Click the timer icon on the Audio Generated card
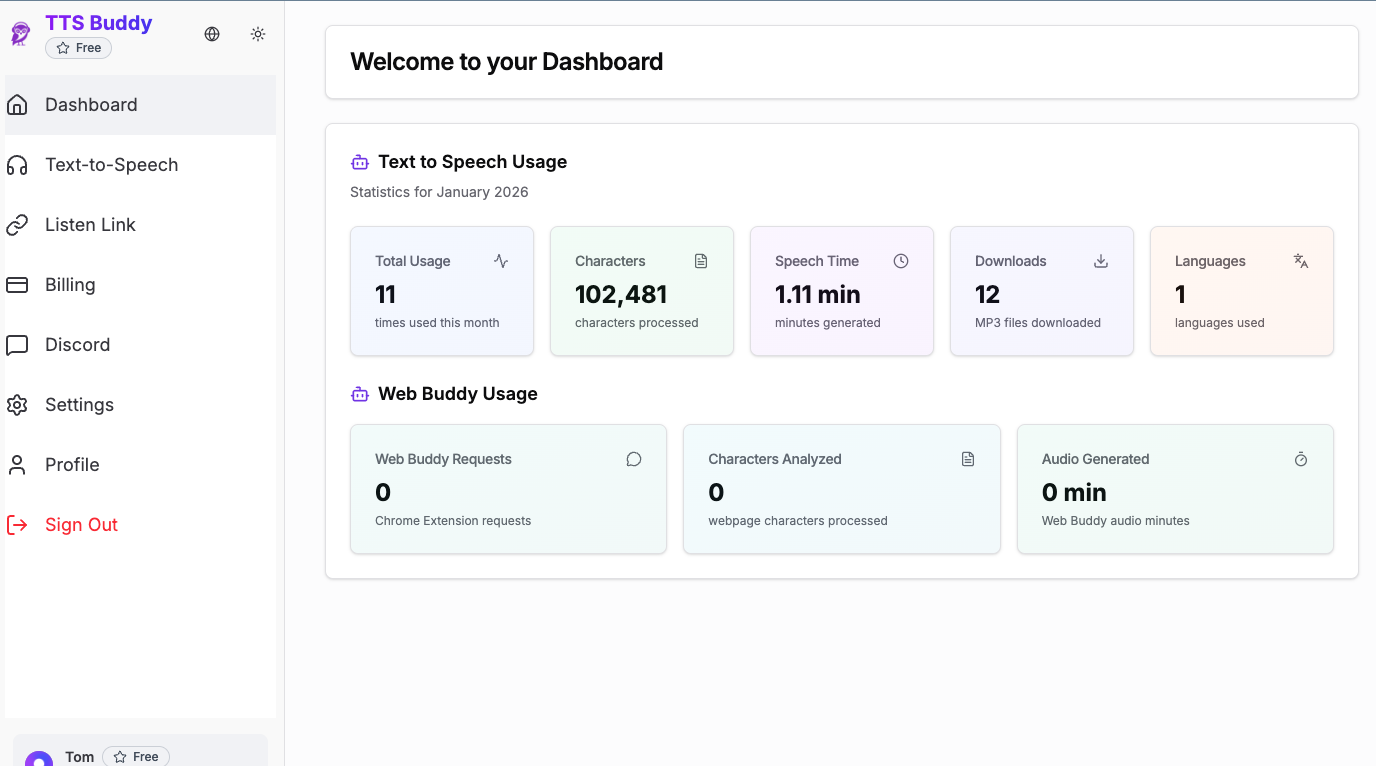Image resolution: width=1376 pixels, height=766 pixels. 1300,458
